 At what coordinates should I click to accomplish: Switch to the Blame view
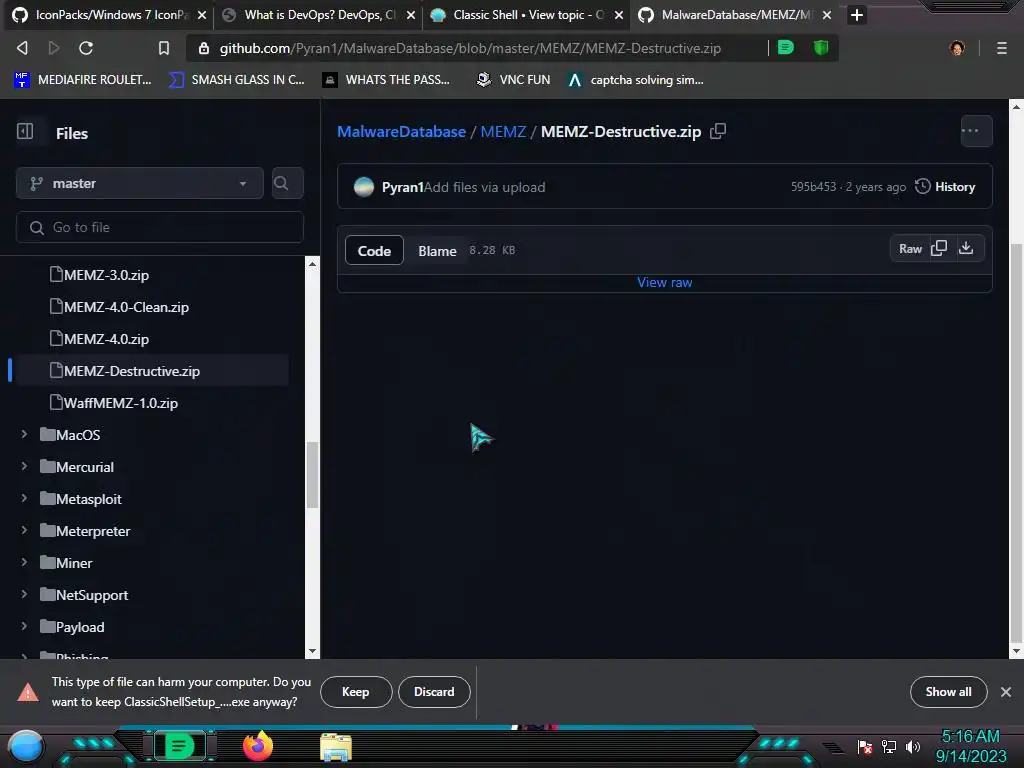tap(437, 250)
